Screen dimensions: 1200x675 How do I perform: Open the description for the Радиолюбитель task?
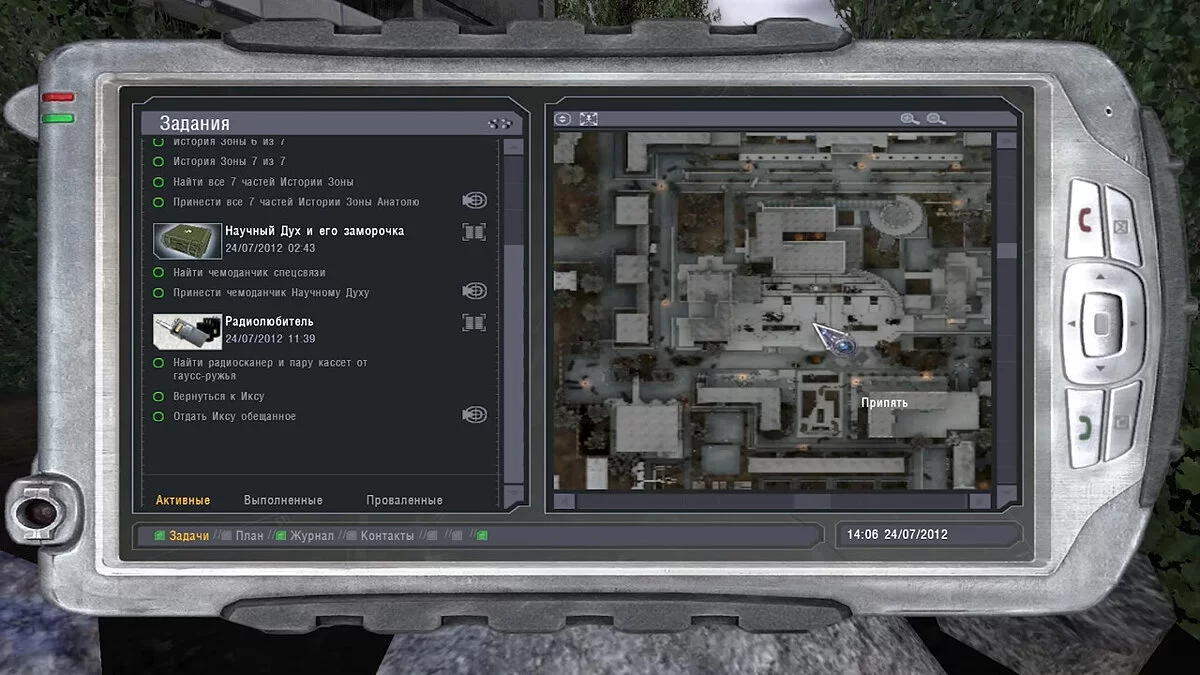click(474, 322)
